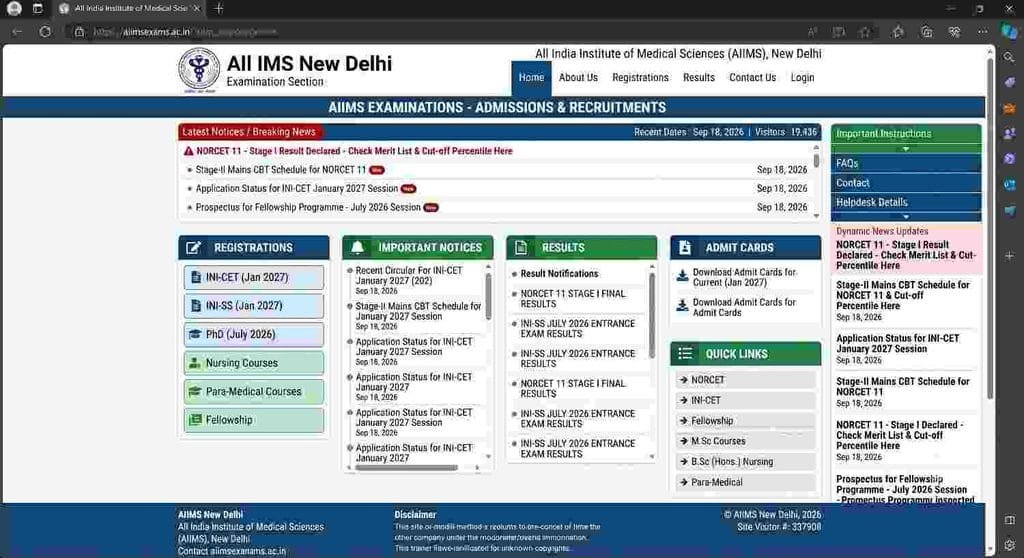Open the FAQs sidebar item
This screenshot has width=1024, height=558.
point(906,163)
